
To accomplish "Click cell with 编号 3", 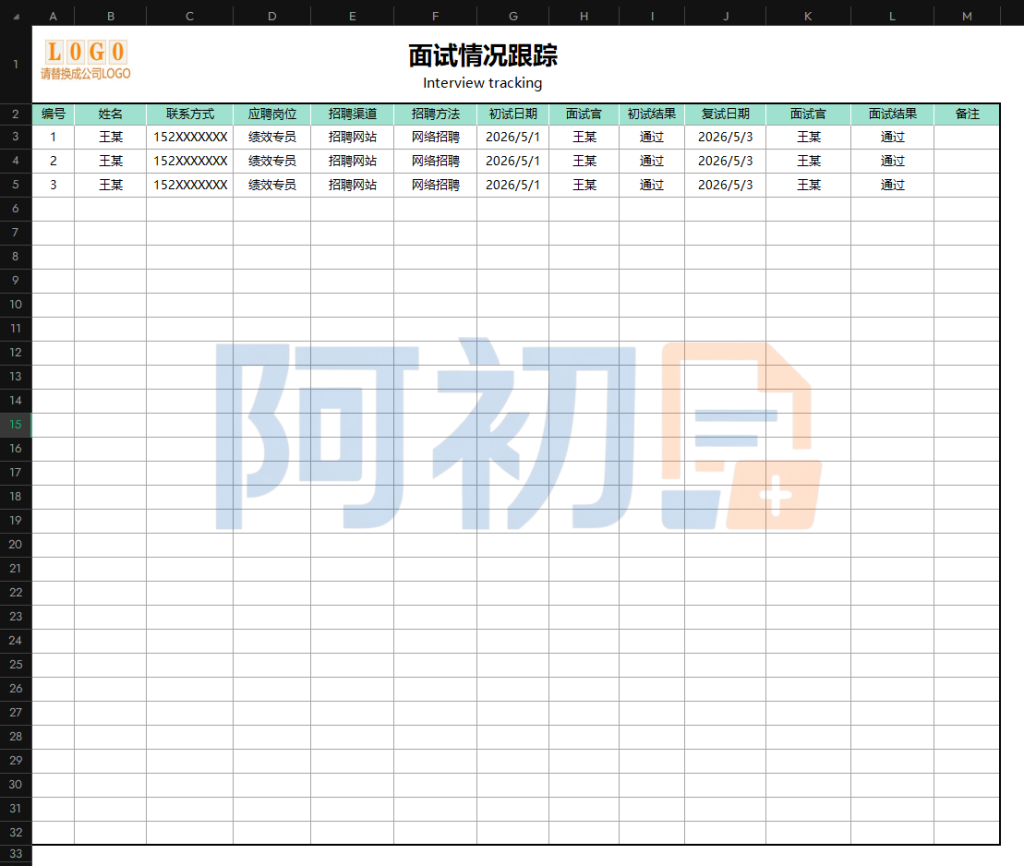I will pyautogui.click(x=53, y=185).
